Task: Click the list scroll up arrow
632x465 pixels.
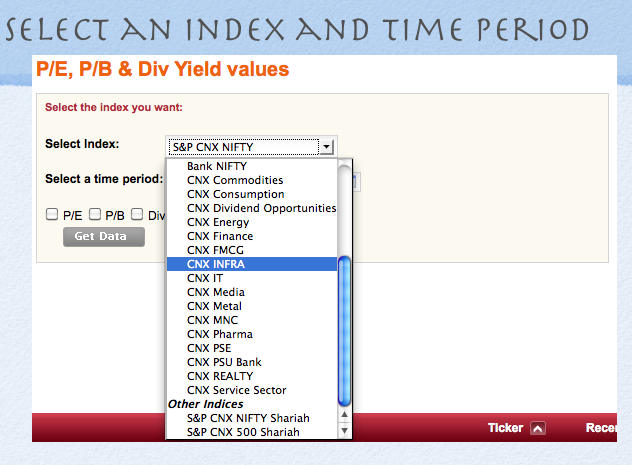Action: [x=344, y=415]
